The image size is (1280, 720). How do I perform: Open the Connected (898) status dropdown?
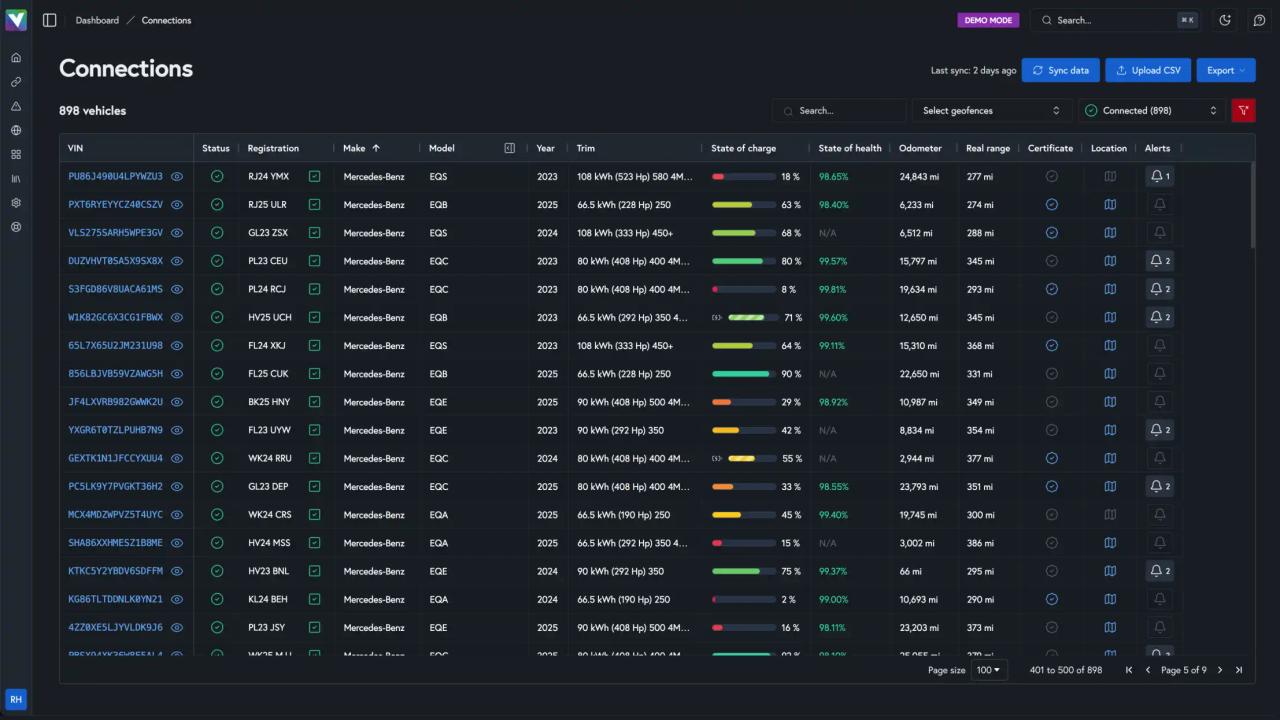point(1151,111)
